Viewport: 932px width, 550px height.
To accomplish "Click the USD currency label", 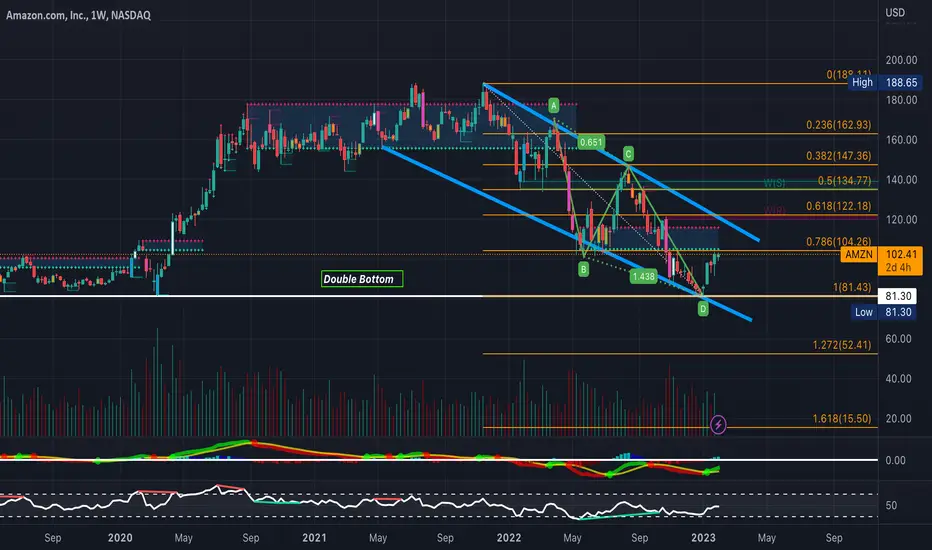I will pos(895,12).
